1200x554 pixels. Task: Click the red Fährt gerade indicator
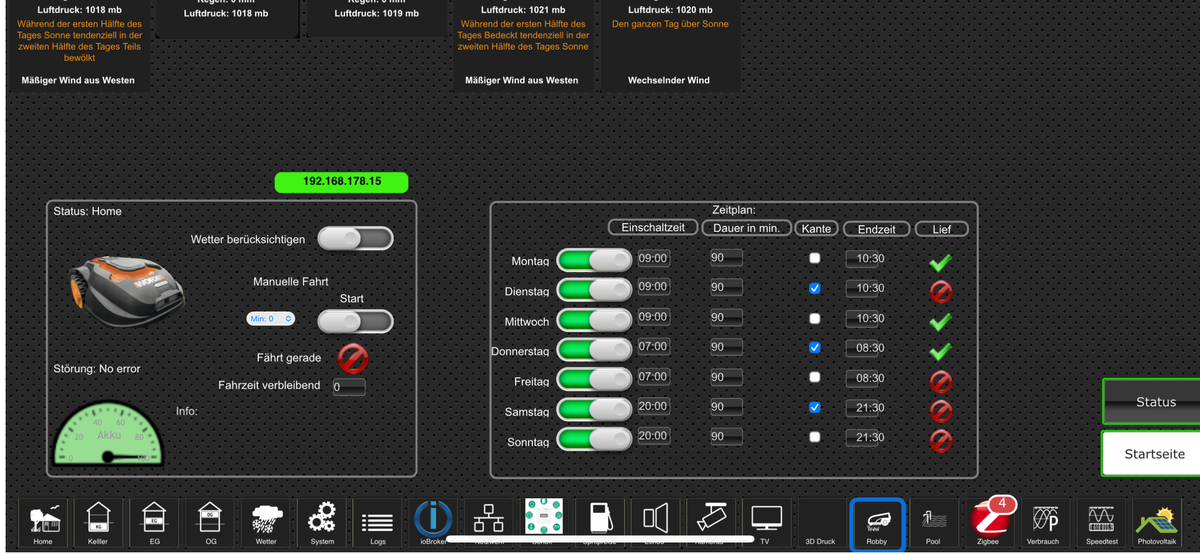(353, 357)
